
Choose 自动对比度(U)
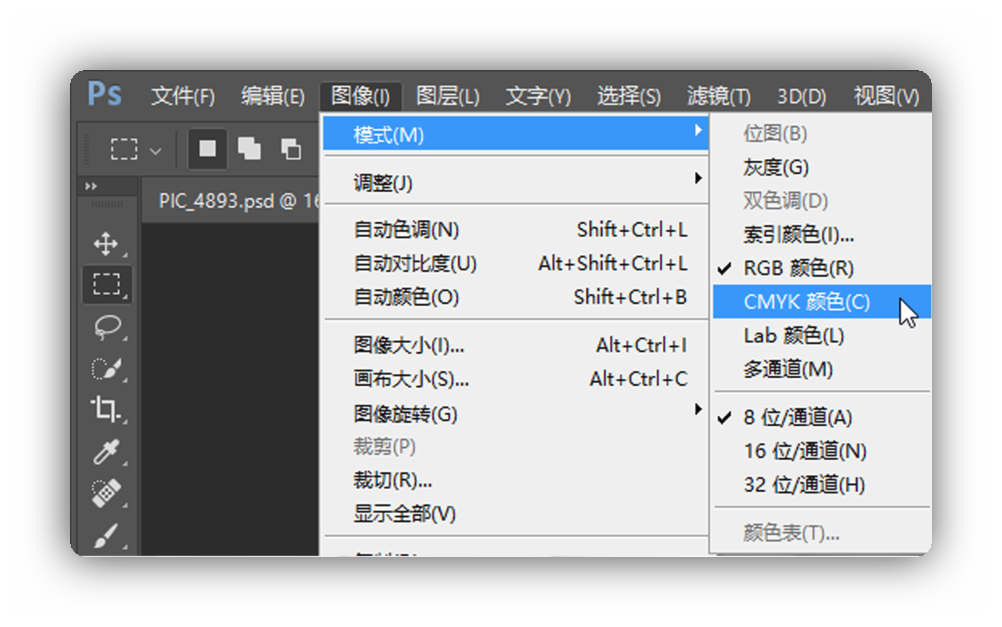pos(516,263)
